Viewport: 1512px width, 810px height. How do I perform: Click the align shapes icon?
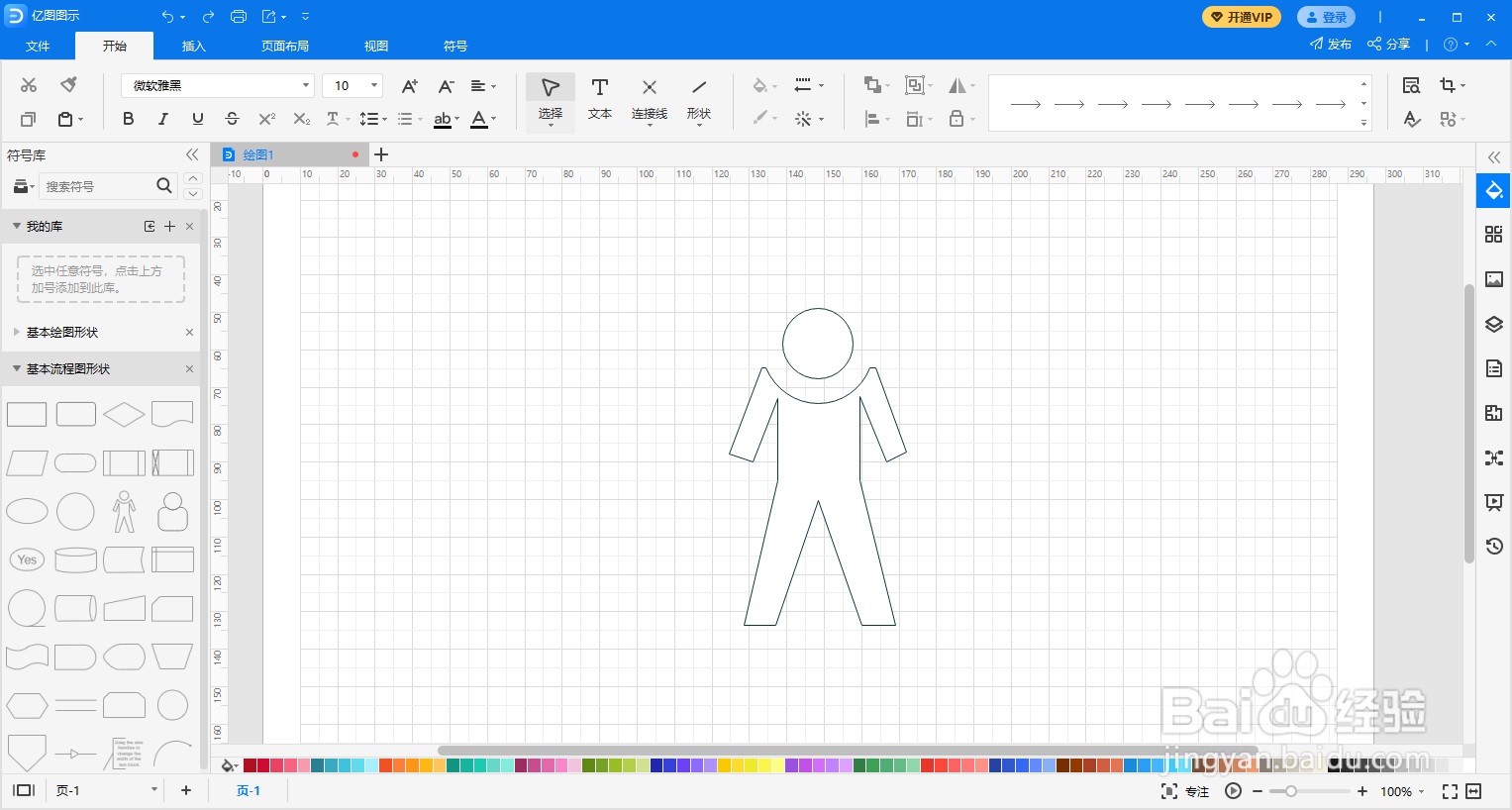pos(872,119)
